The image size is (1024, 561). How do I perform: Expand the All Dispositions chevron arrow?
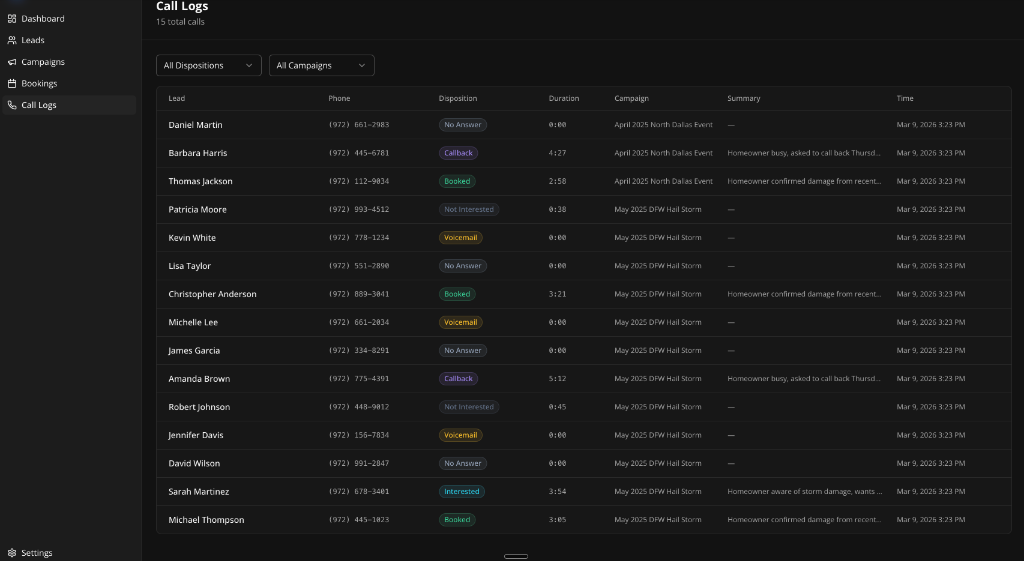pyautogui.click(x=249, y=65)
